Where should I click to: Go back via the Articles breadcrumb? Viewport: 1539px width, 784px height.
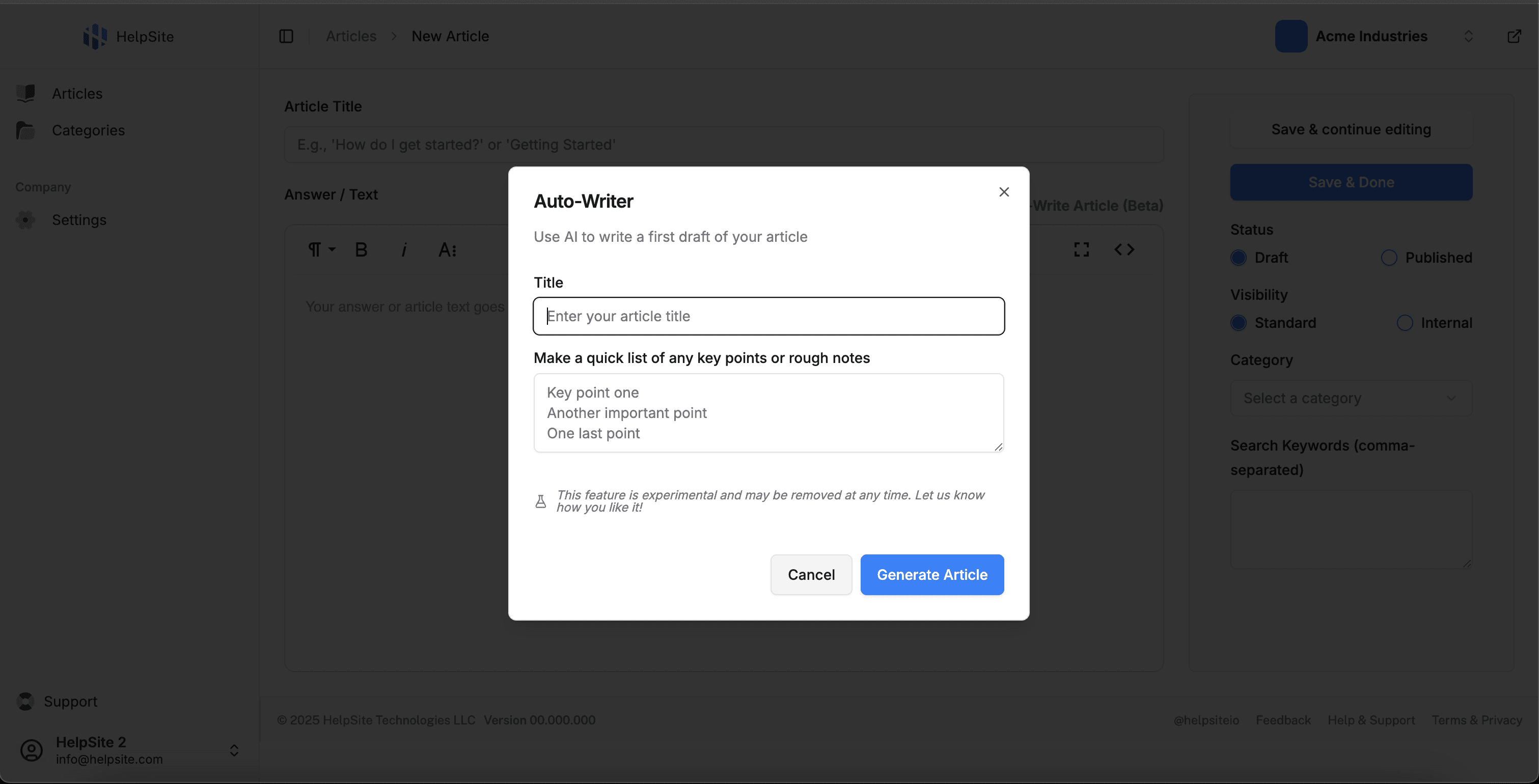pyautogui.click(x=350, y=36)
